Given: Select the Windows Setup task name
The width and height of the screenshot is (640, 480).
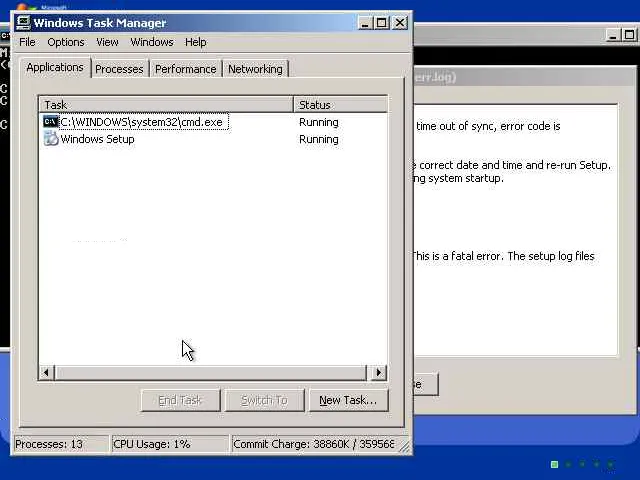Looking at the screenshot, I should click(98, 139).
